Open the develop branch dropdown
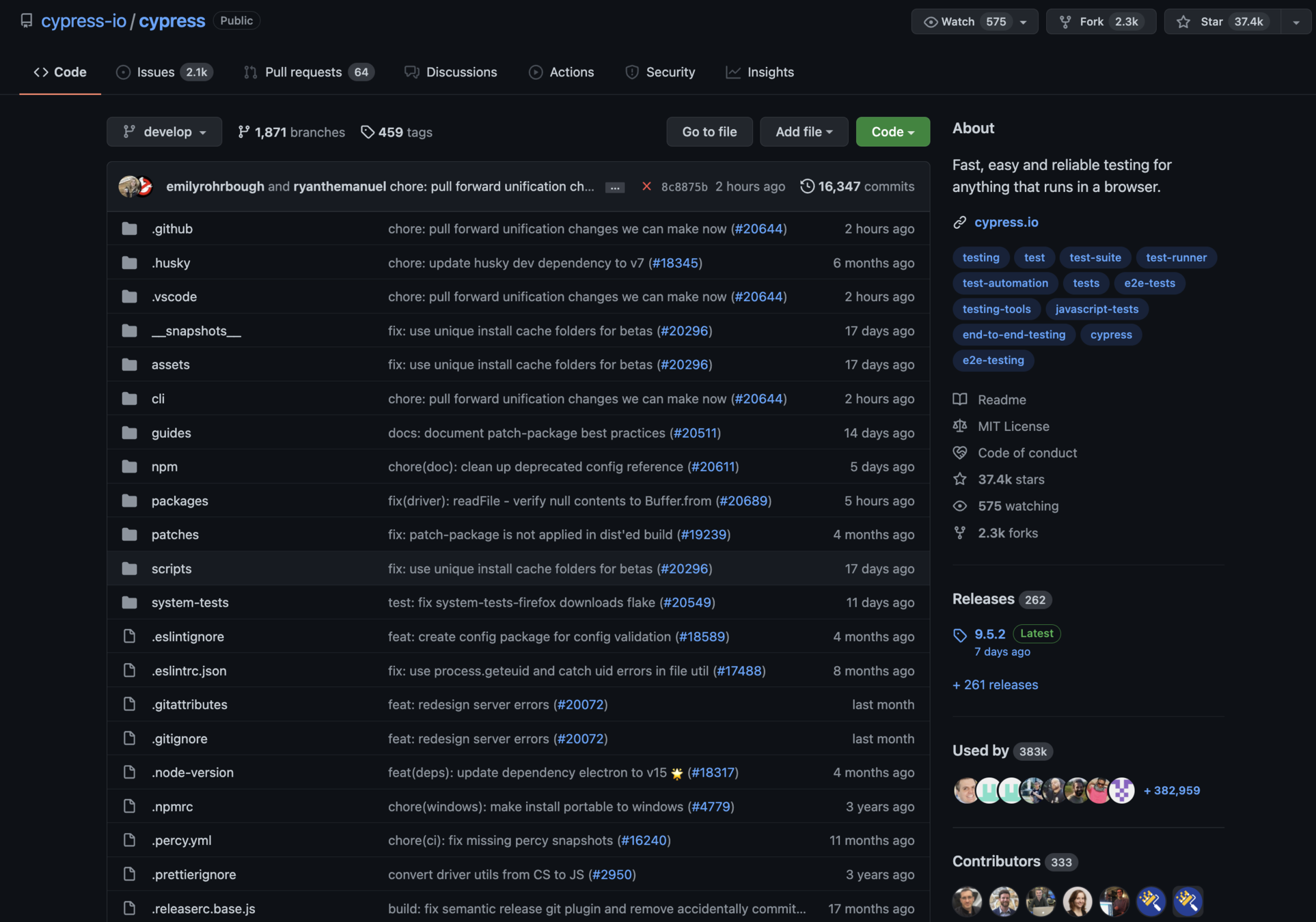The image size is (1316, 922). click(x=164, y=132)
